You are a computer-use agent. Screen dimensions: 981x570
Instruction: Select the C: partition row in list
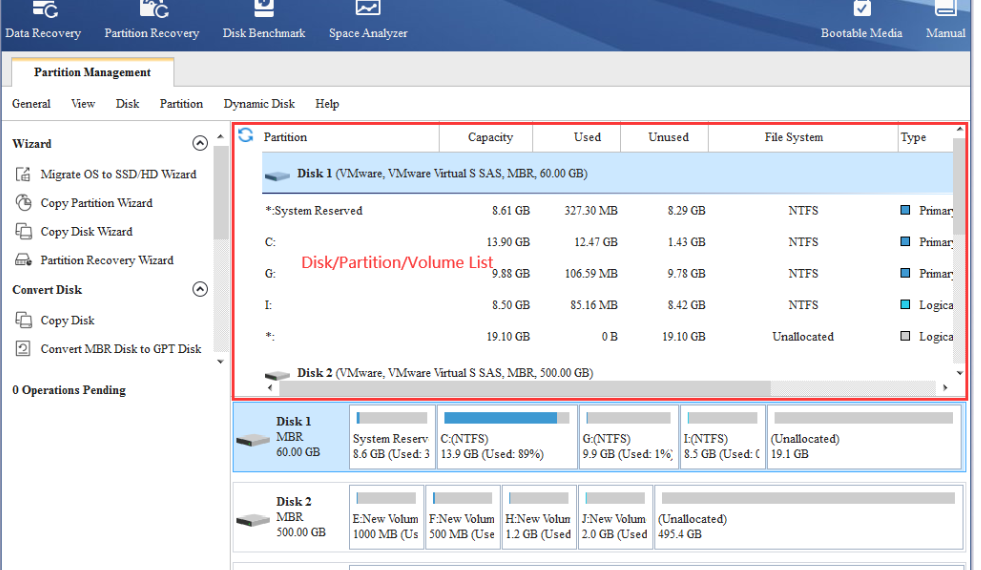point(607,242)
